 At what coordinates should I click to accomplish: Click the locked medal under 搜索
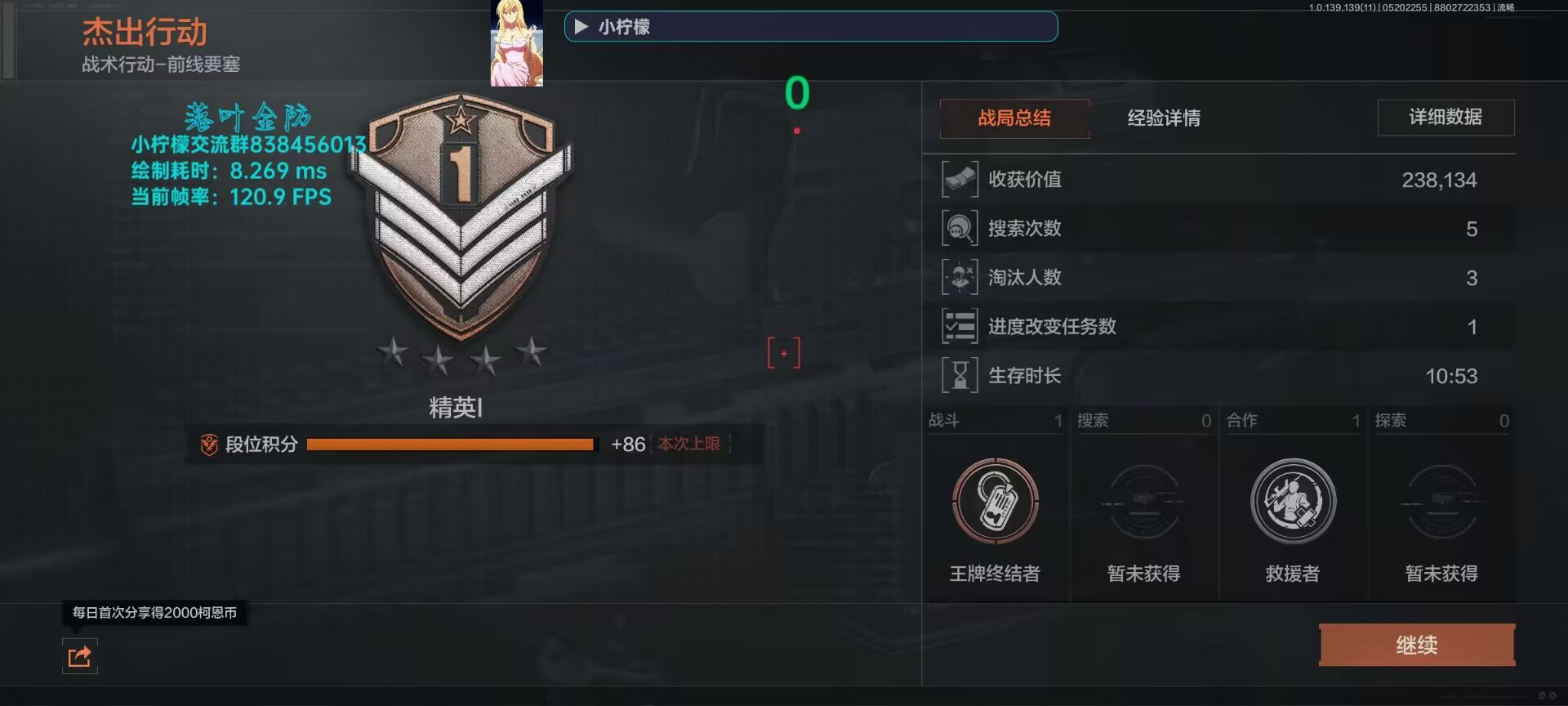(x=1143, y=502)
